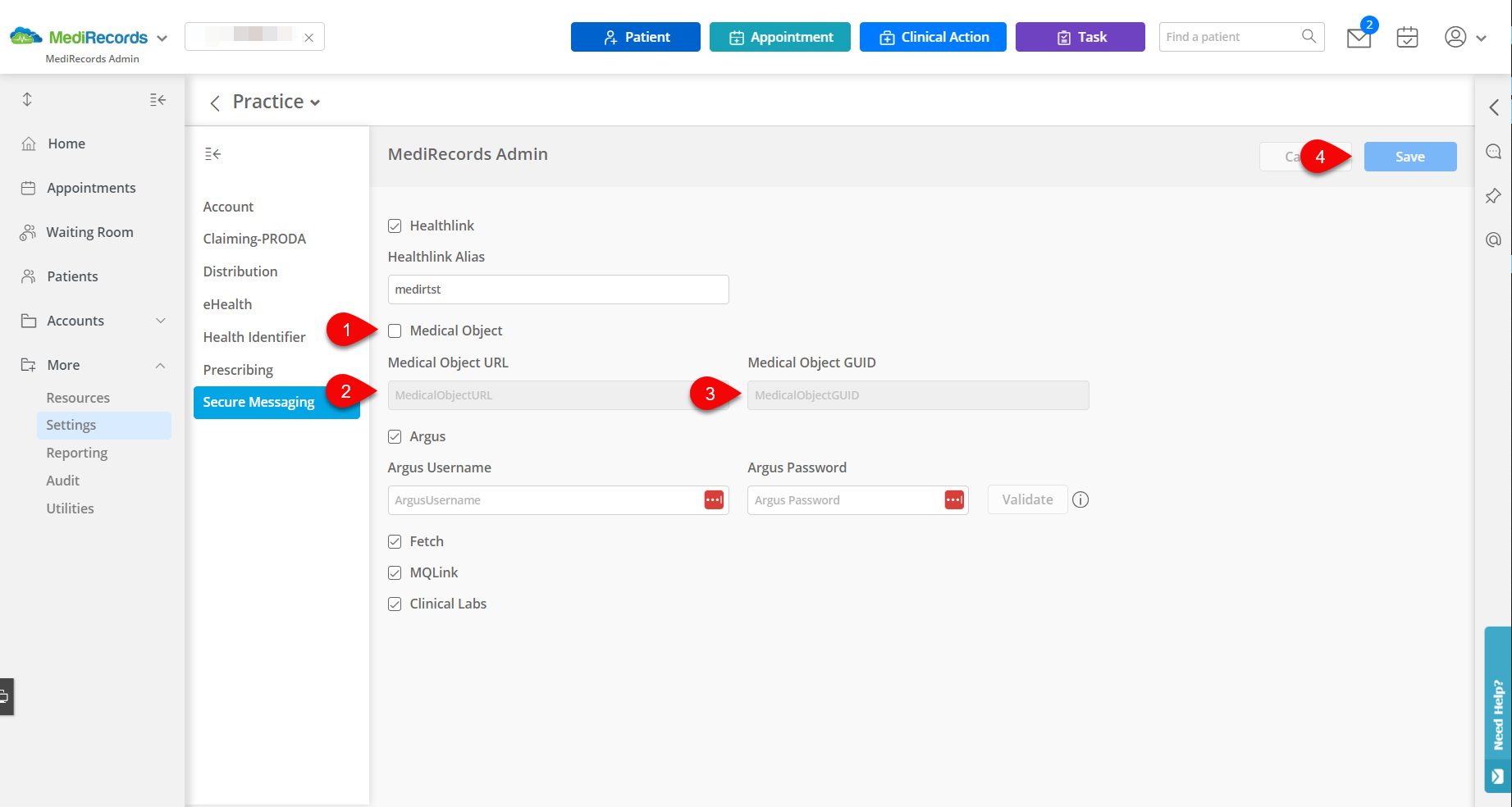
Task: Open the eHealth settings section
Action: pos(227,304)
